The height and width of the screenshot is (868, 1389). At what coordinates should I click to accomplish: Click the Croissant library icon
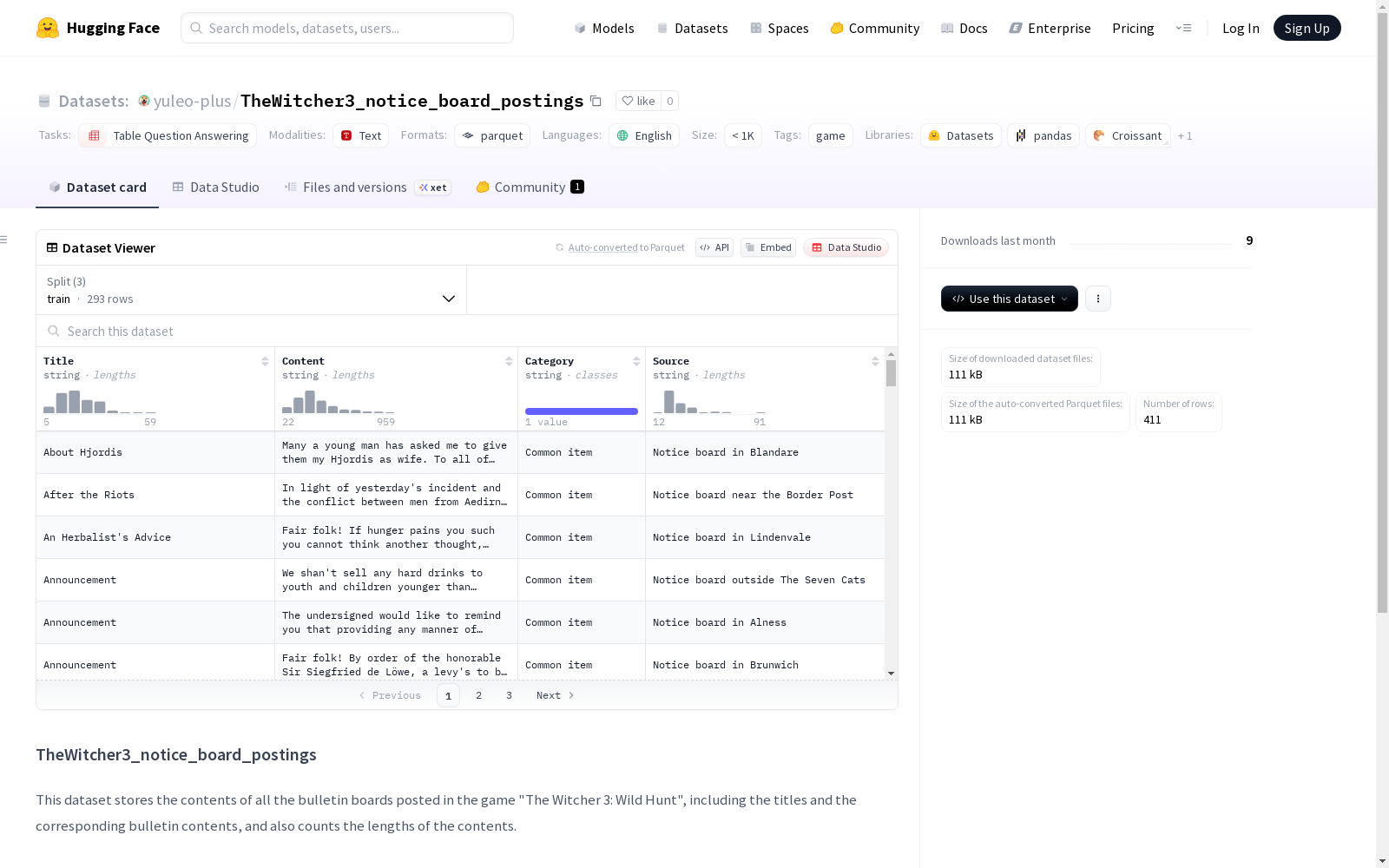[x=1099, y=135]
